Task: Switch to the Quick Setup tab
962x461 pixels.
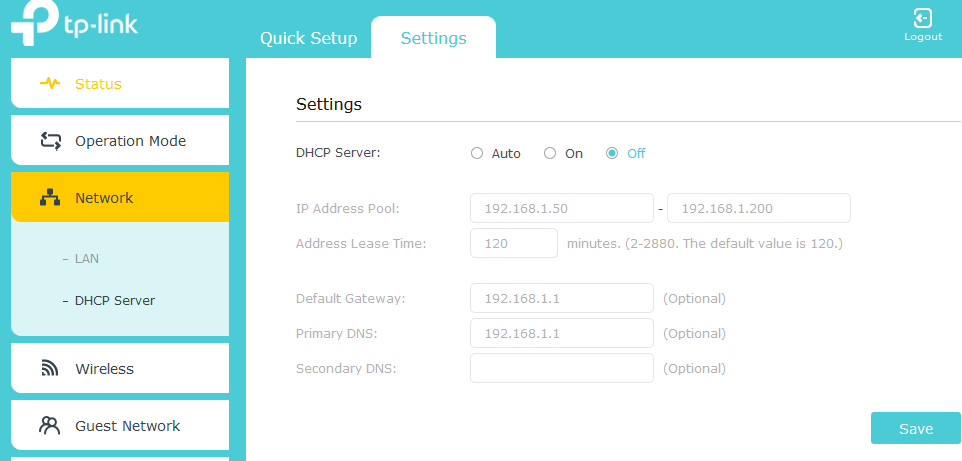Action: (x=309, y=38)
